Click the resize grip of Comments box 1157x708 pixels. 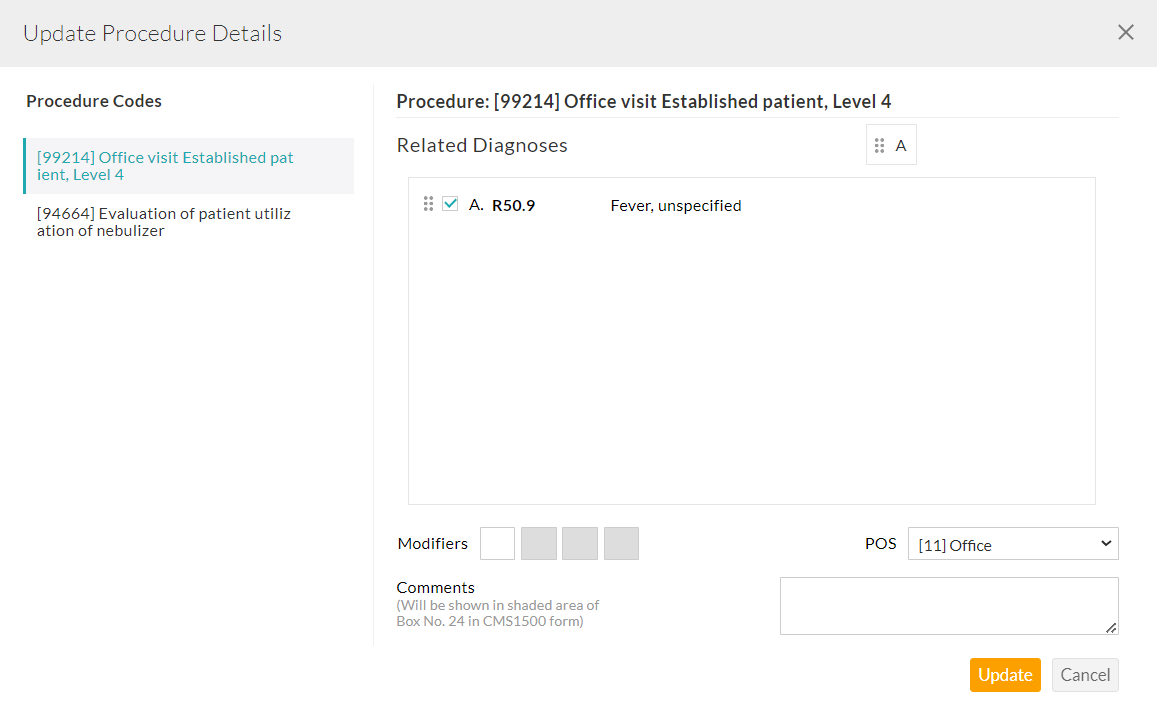(x=1112, y=628)
